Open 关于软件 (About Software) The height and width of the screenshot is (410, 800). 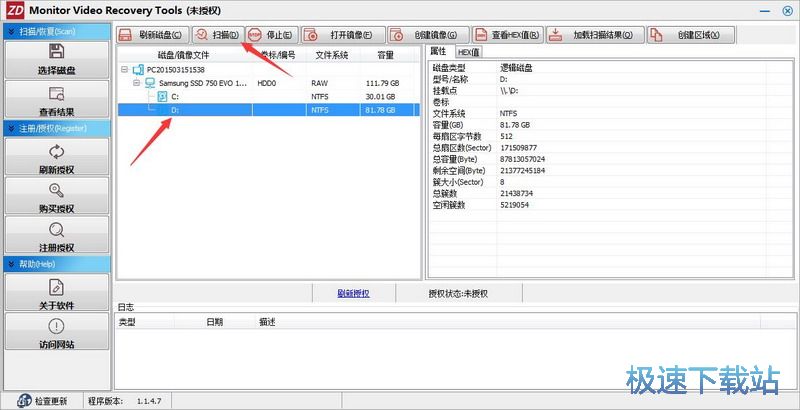coord(56,292)
